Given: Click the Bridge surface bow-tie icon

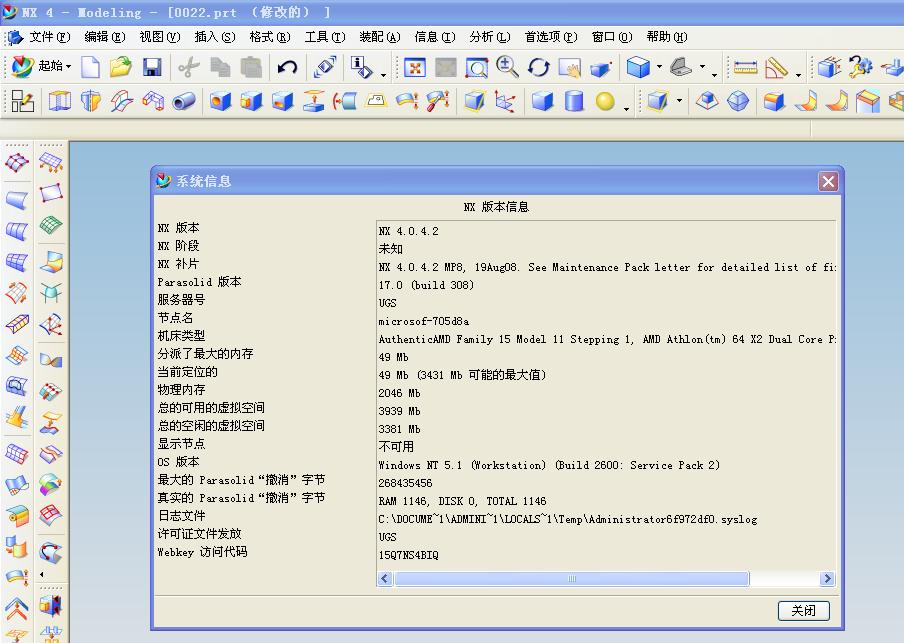Looking at the screenshot, I should [51, 361].
